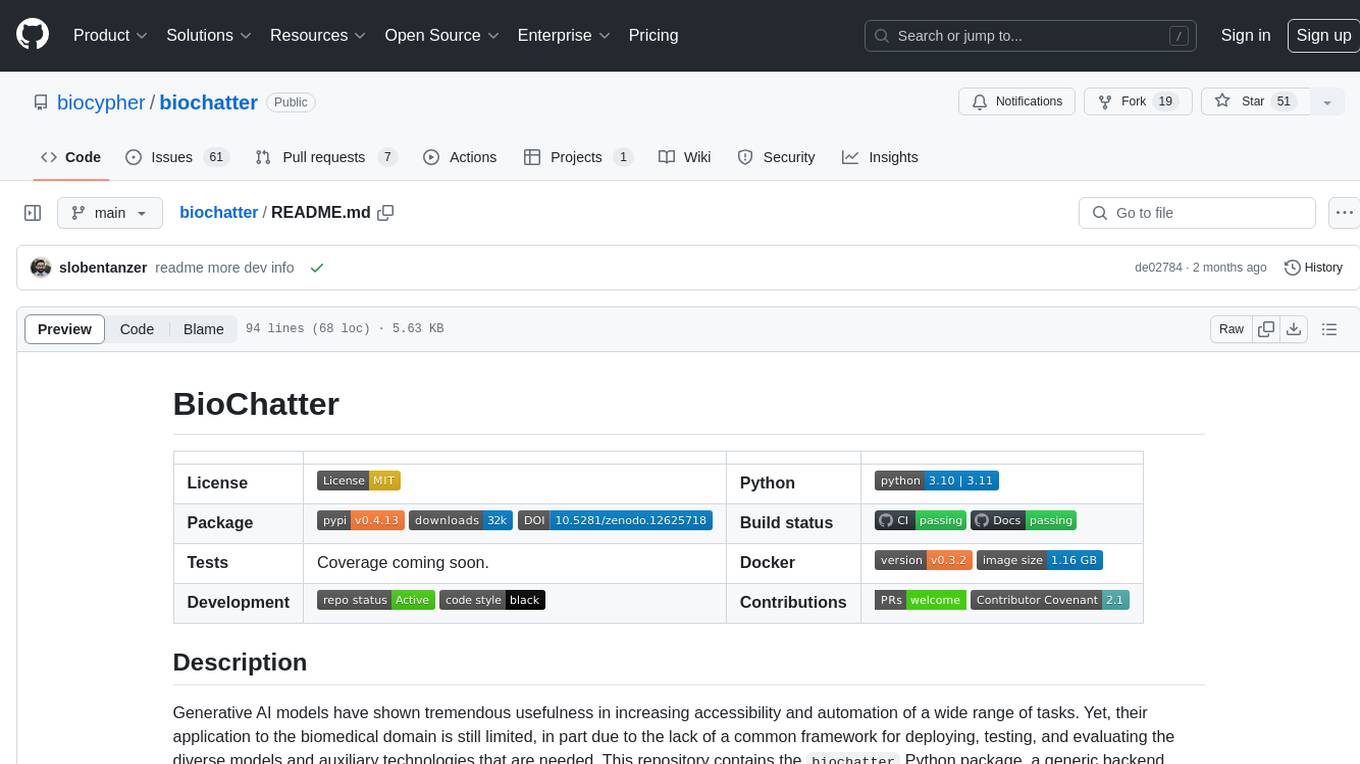The height and width of the screenshot is (764, 1360).
Task: Click the Notifications bell button
Action: coord(1017,102)
